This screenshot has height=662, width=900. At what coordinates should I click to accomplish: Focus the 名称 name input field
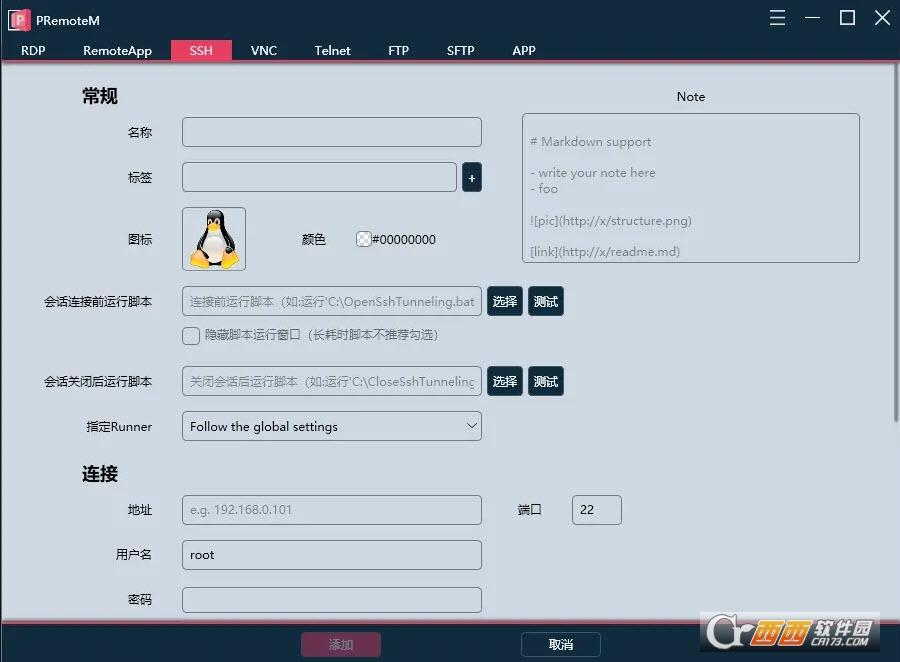point(332,132)
